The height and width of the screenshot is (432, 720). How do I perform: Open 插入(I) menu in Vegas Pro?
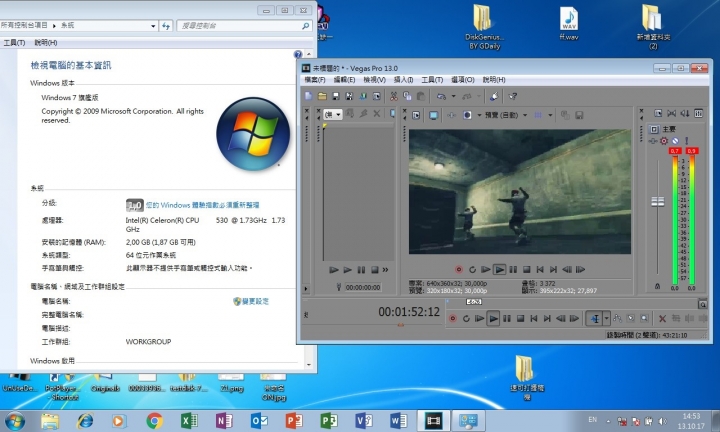coord(404,80)
